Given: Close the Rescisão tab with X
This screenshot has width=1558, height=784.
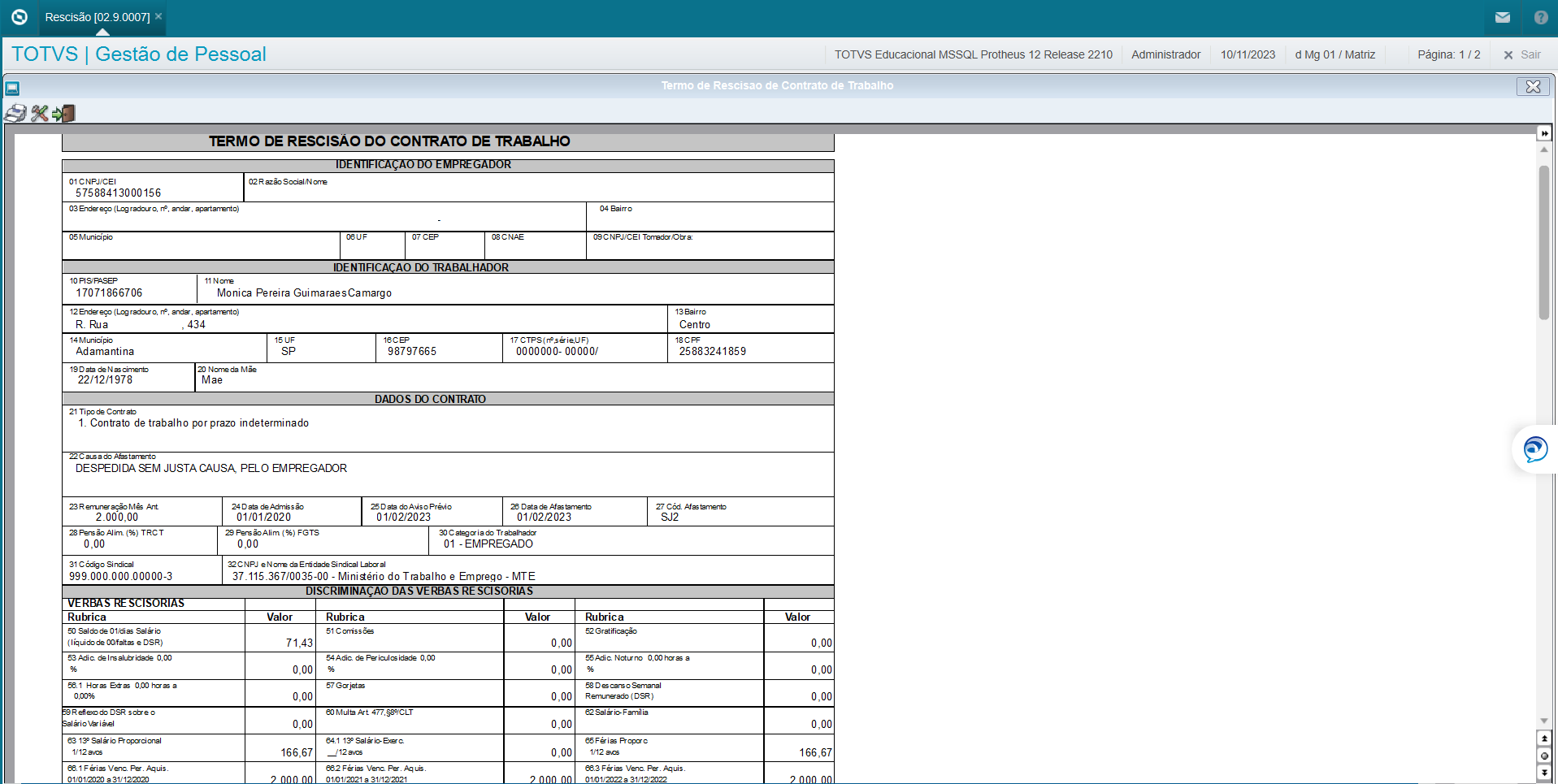Looking at the screenshot, I should click(158, 16).
